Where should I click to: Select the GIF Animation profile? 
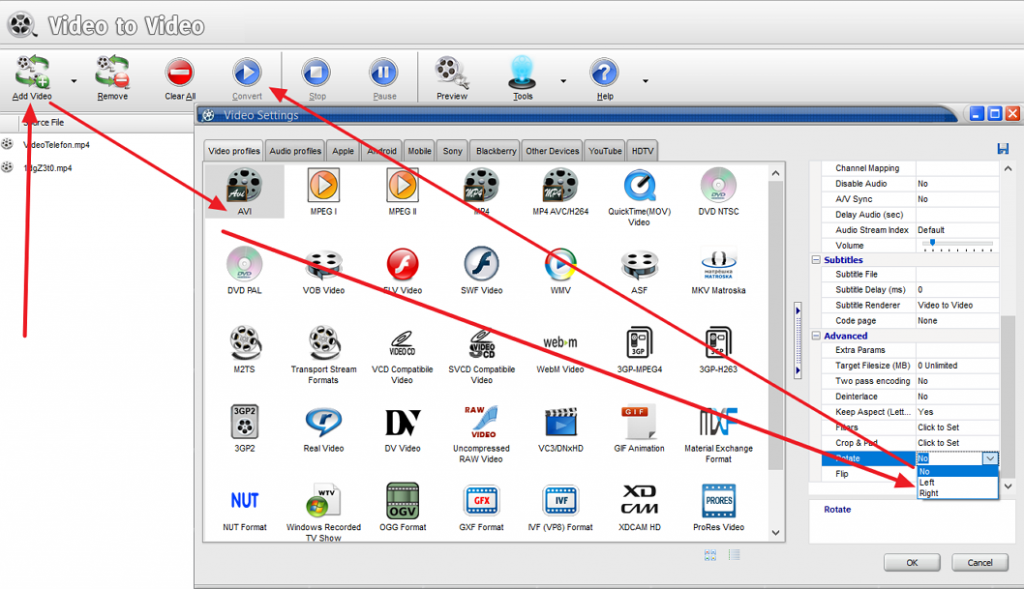pyautogui.click(x=639, y=428)
